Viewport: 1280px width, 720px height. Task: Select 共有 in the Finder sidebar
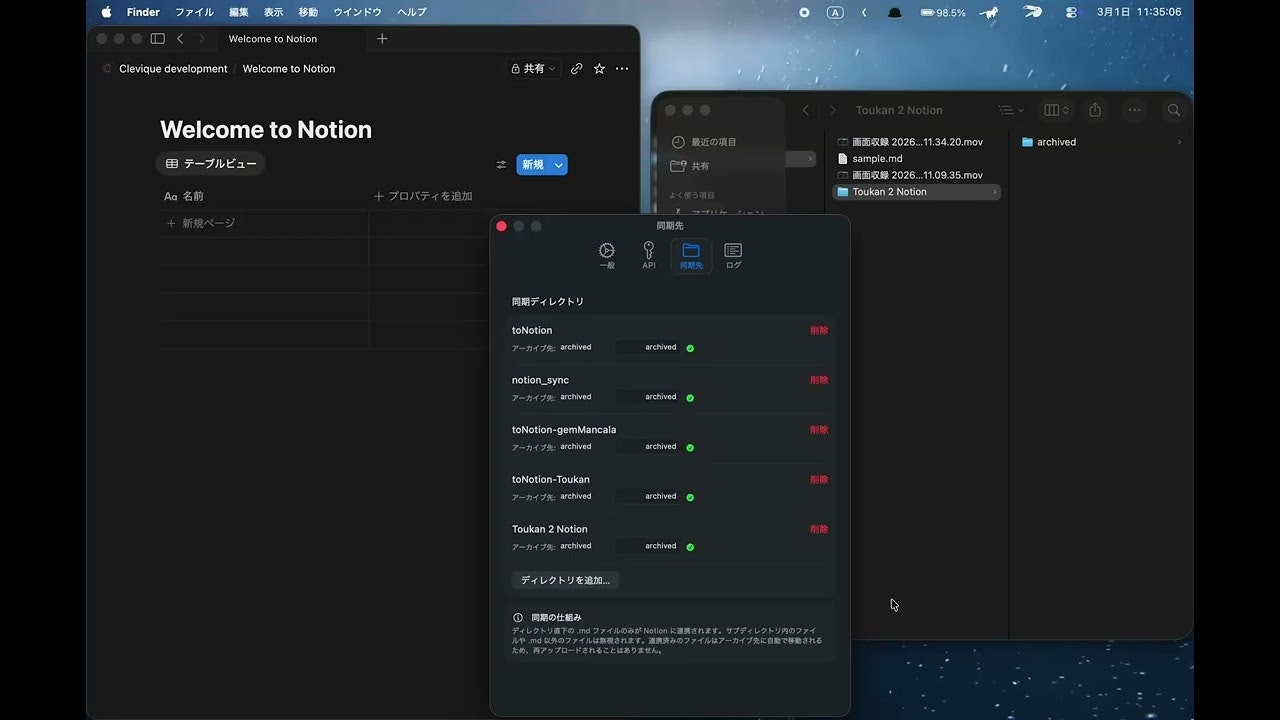(690, 166)
